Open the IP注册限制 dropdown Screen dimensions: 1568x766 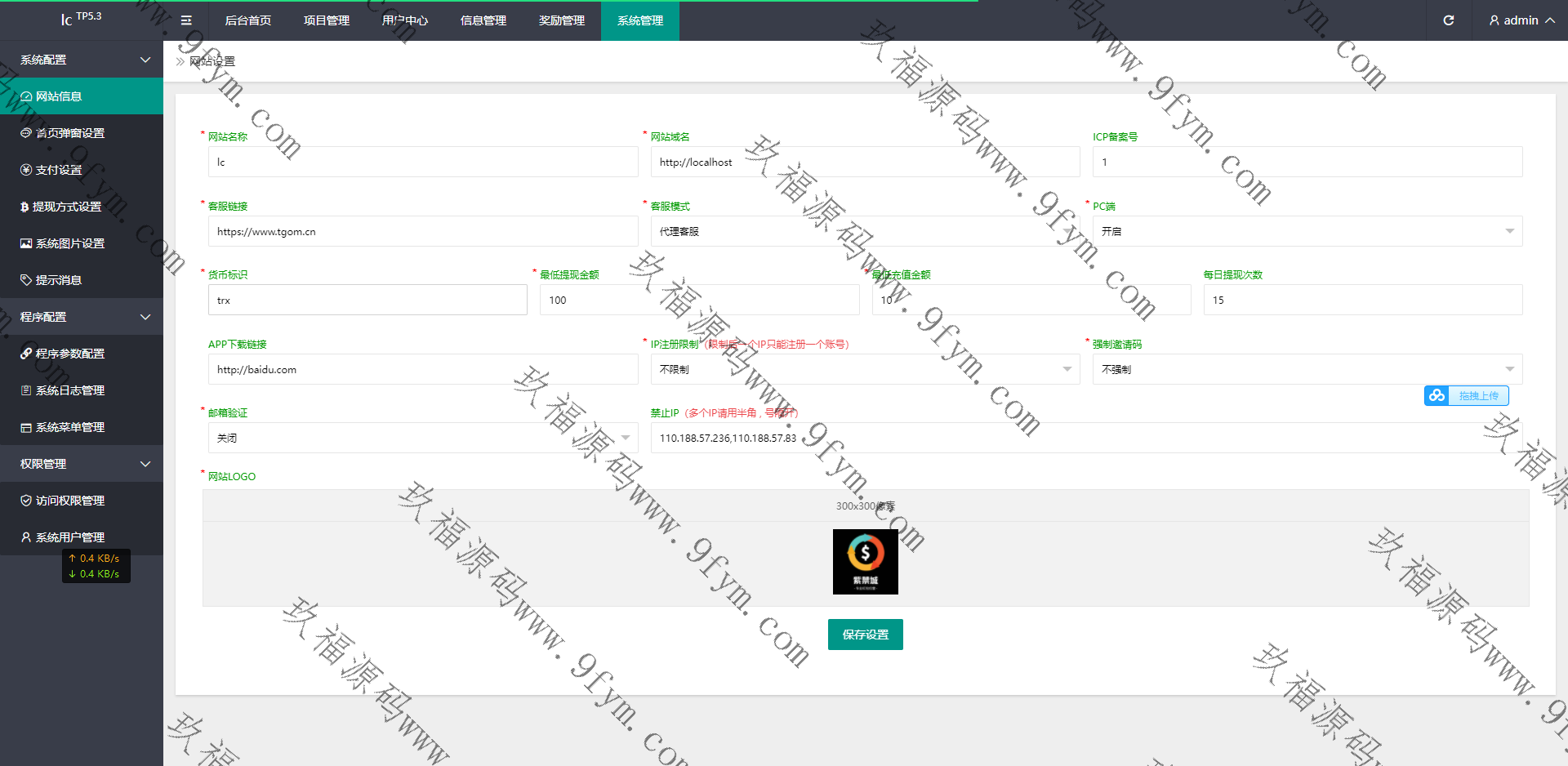pyautogui.click(x=864, y=369)
